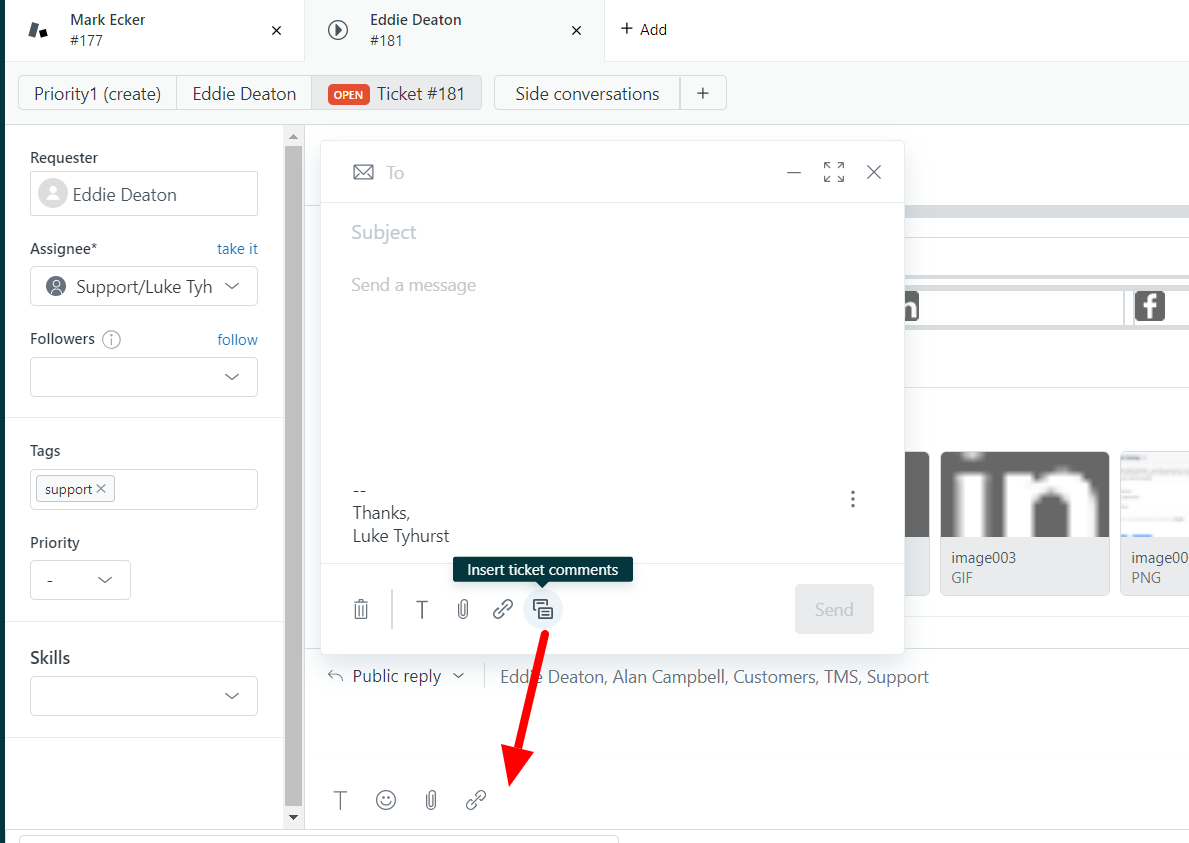Click the trash icon to discard draft

[361, 609]
